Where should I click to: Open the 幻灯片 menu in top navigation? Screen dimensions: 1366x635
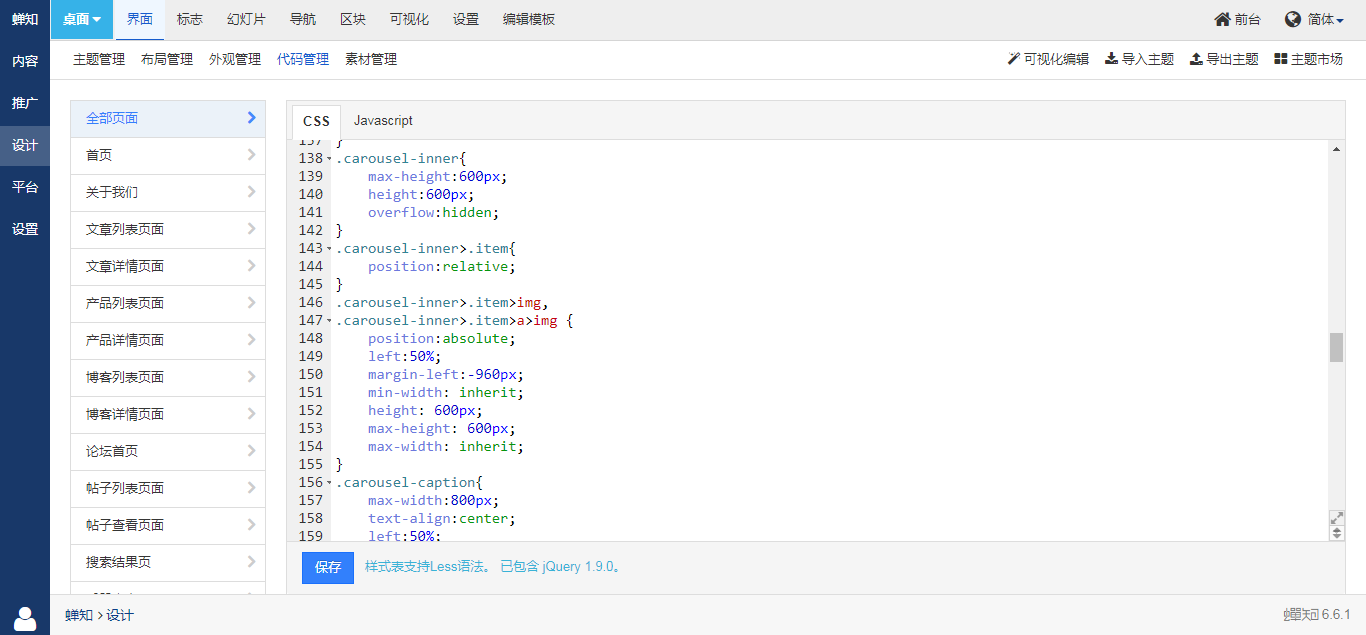[246, 20]
